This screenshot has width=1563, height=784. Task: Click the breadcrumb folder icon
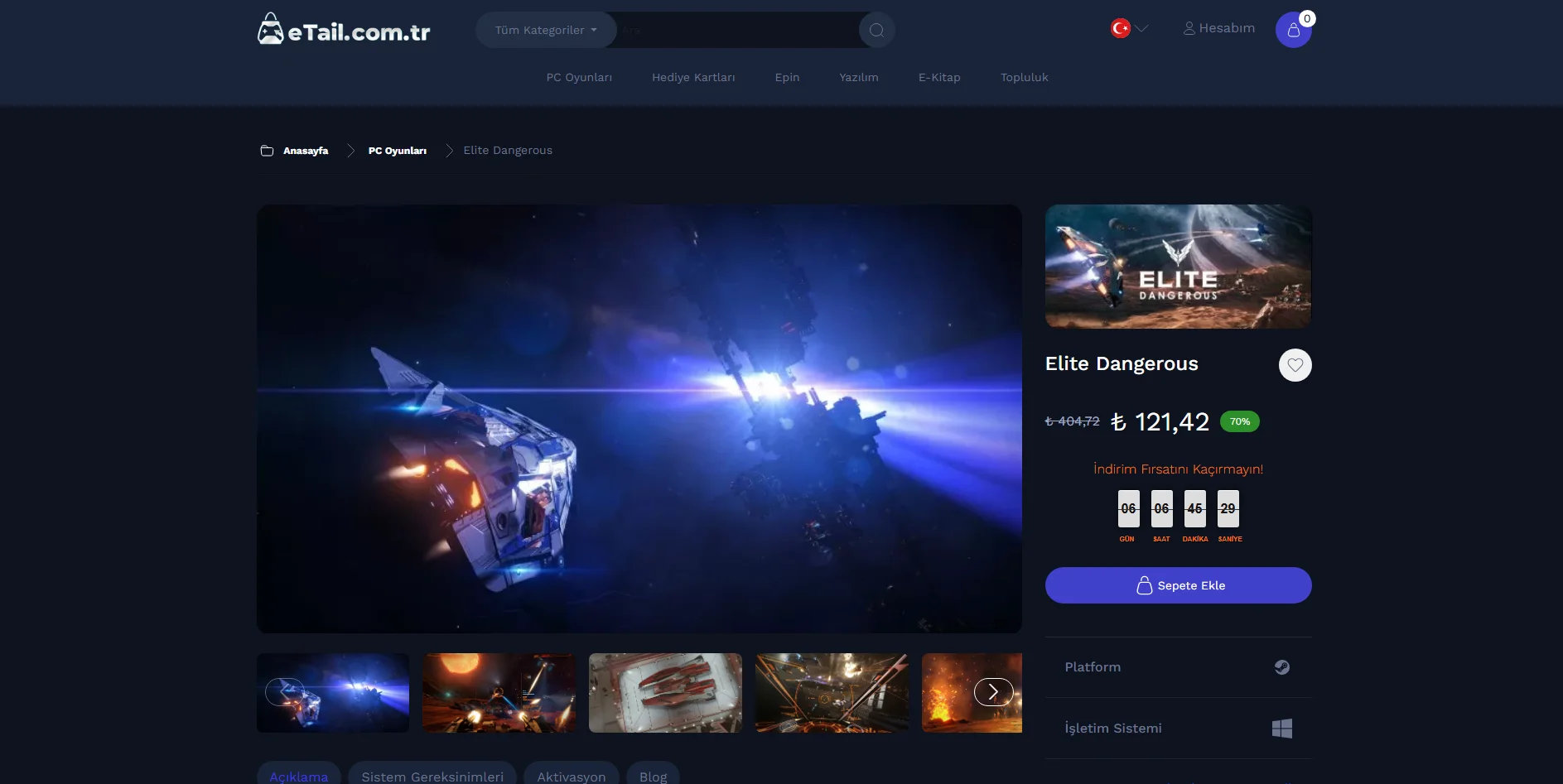pos(267,151)
